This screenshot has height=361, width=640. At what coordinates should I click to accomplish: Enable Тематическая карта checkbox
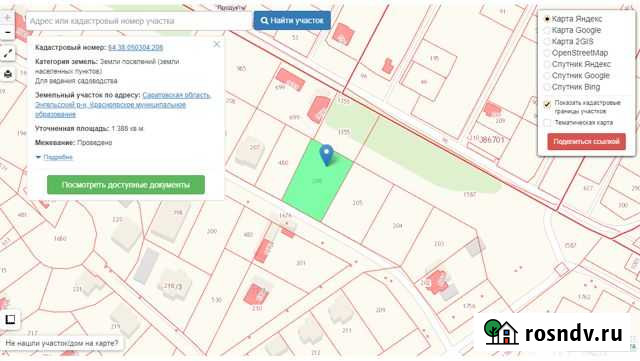(x=547, y=123)
